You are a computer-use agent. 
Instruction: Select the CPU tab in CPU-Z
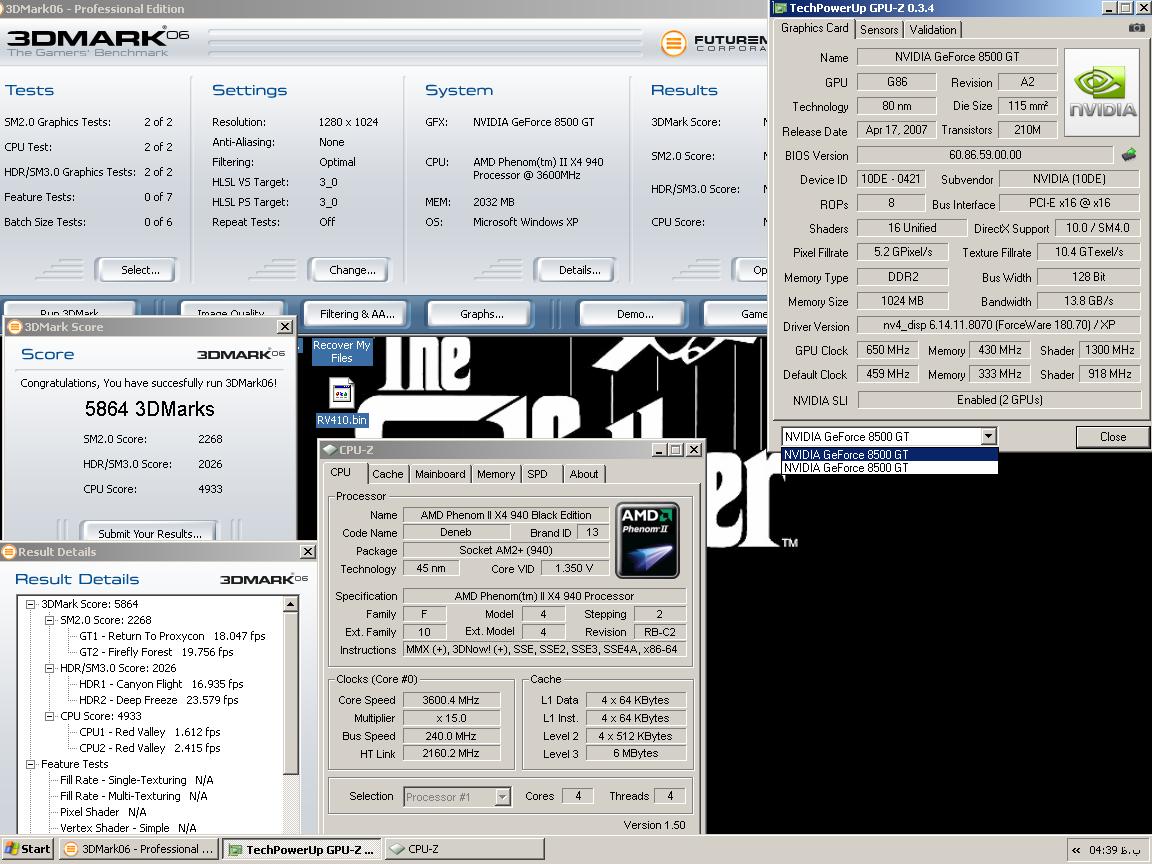point(340,472)
